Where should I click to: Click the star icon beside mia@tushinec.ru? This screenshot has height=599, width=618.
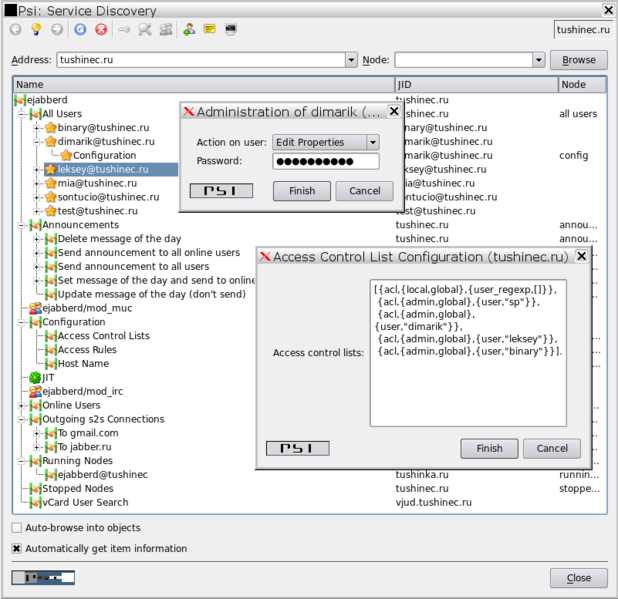point(50,183)
